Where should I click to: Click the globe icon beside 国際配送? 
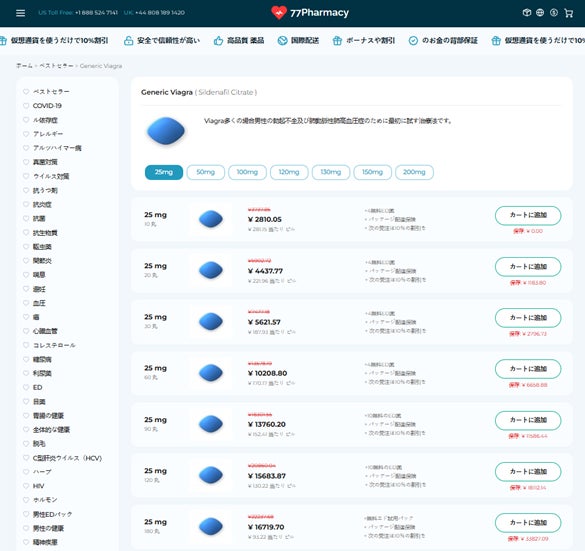point(282,41)
